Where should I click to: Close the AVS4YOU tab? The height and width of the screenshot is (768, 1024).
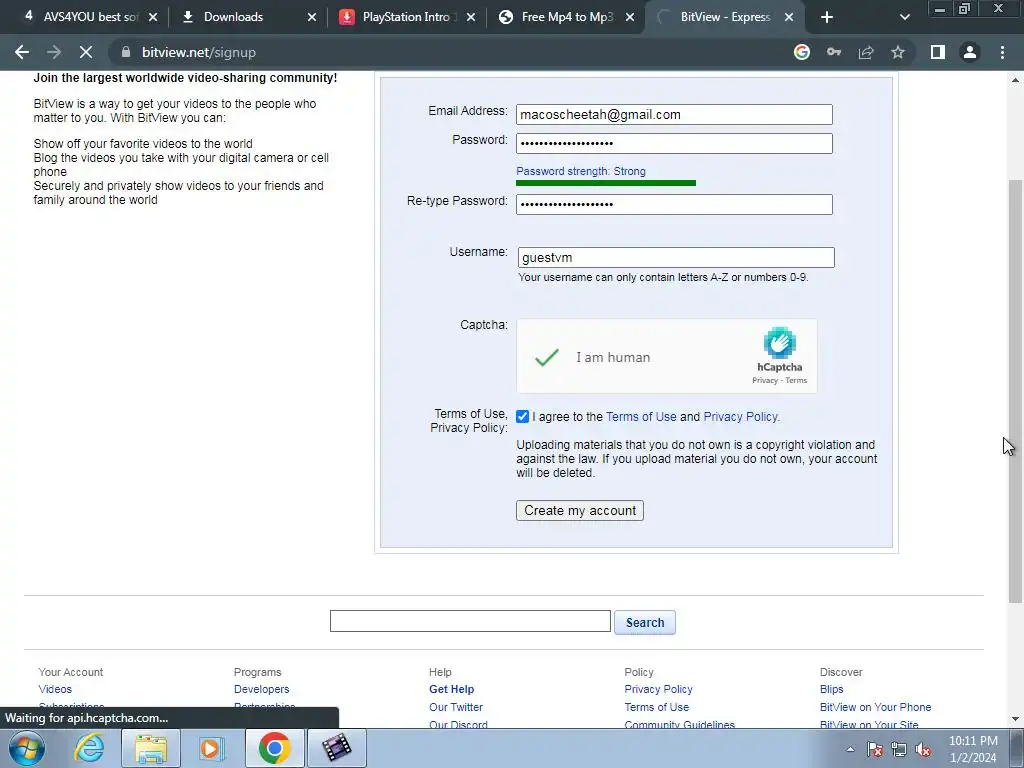pos(153,17)
